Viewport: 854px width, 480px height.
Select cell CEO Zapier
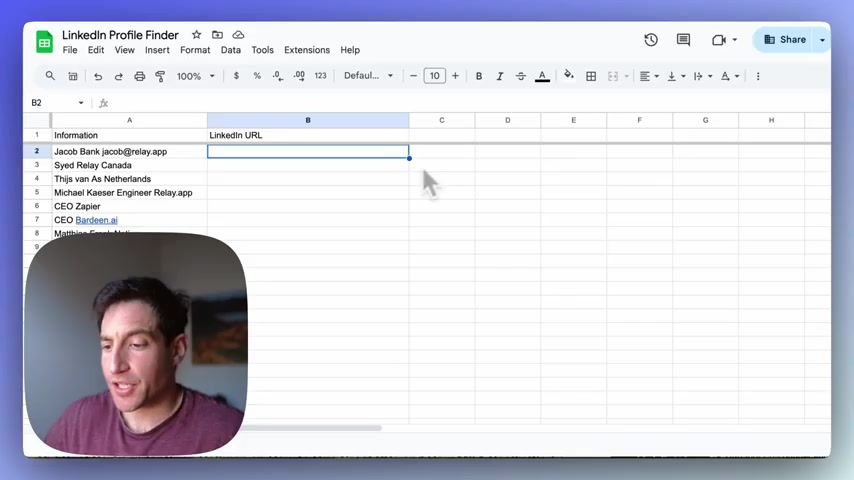coord(129,206)
